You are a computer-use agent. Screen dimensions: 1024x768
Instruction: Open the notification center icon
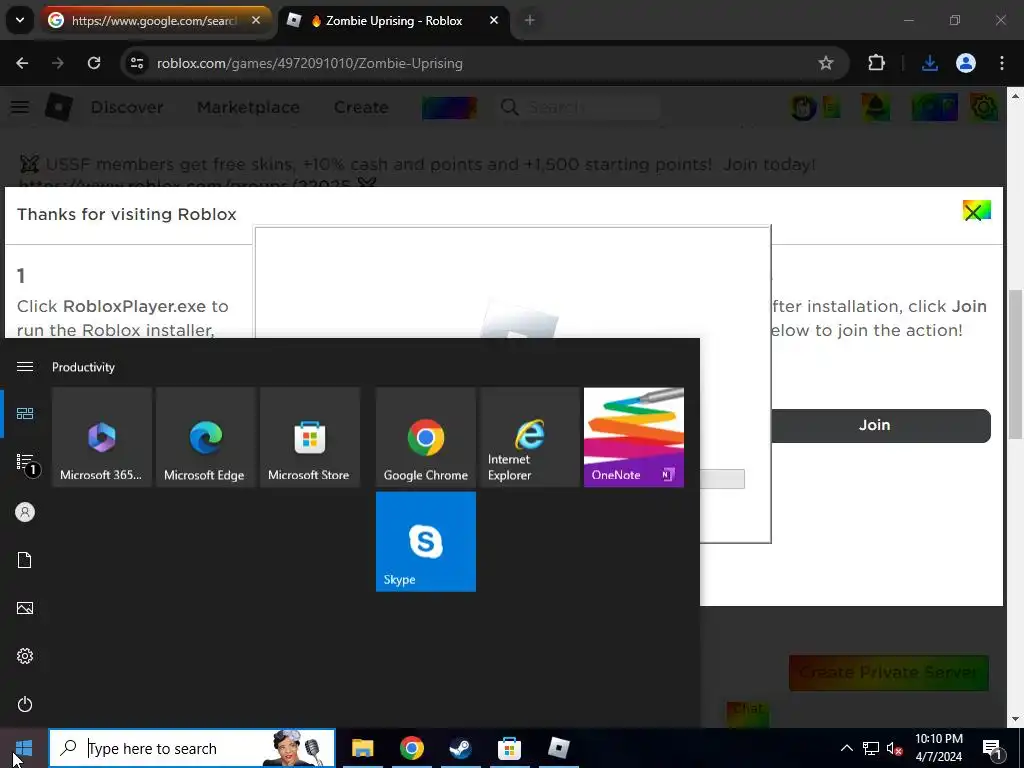pos(992,749)
